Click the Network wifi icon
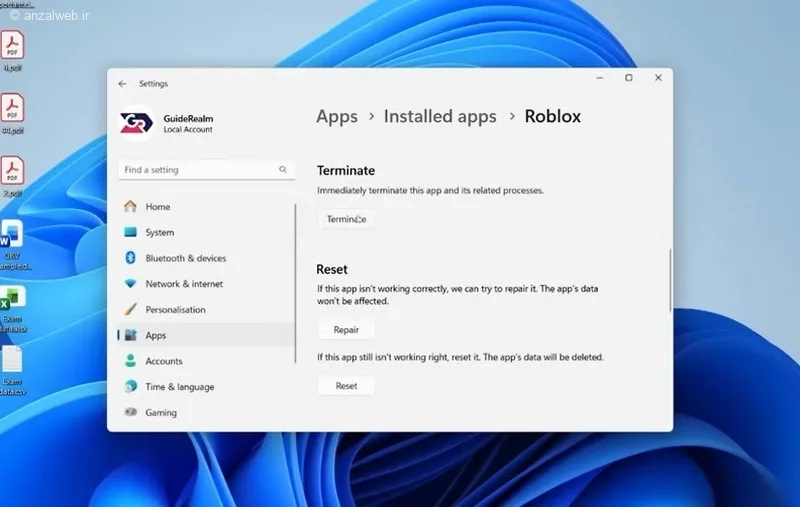 click(x=131, y=284)
